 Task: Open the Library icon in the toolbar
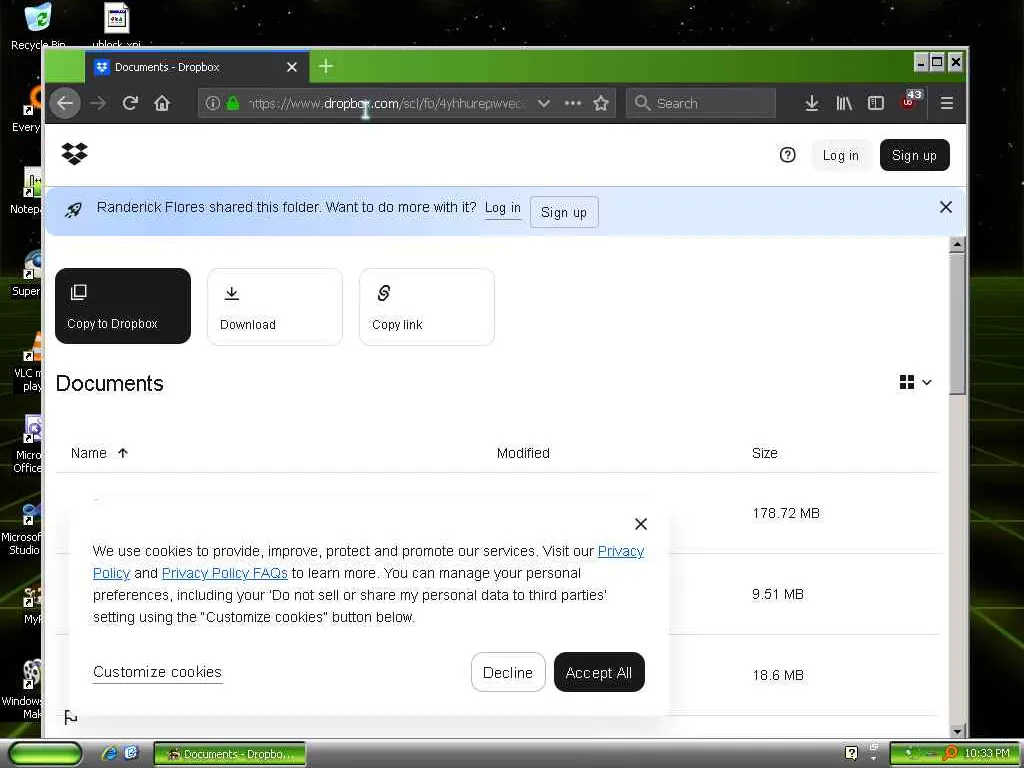pyautogui.click(x=844, y=103)
